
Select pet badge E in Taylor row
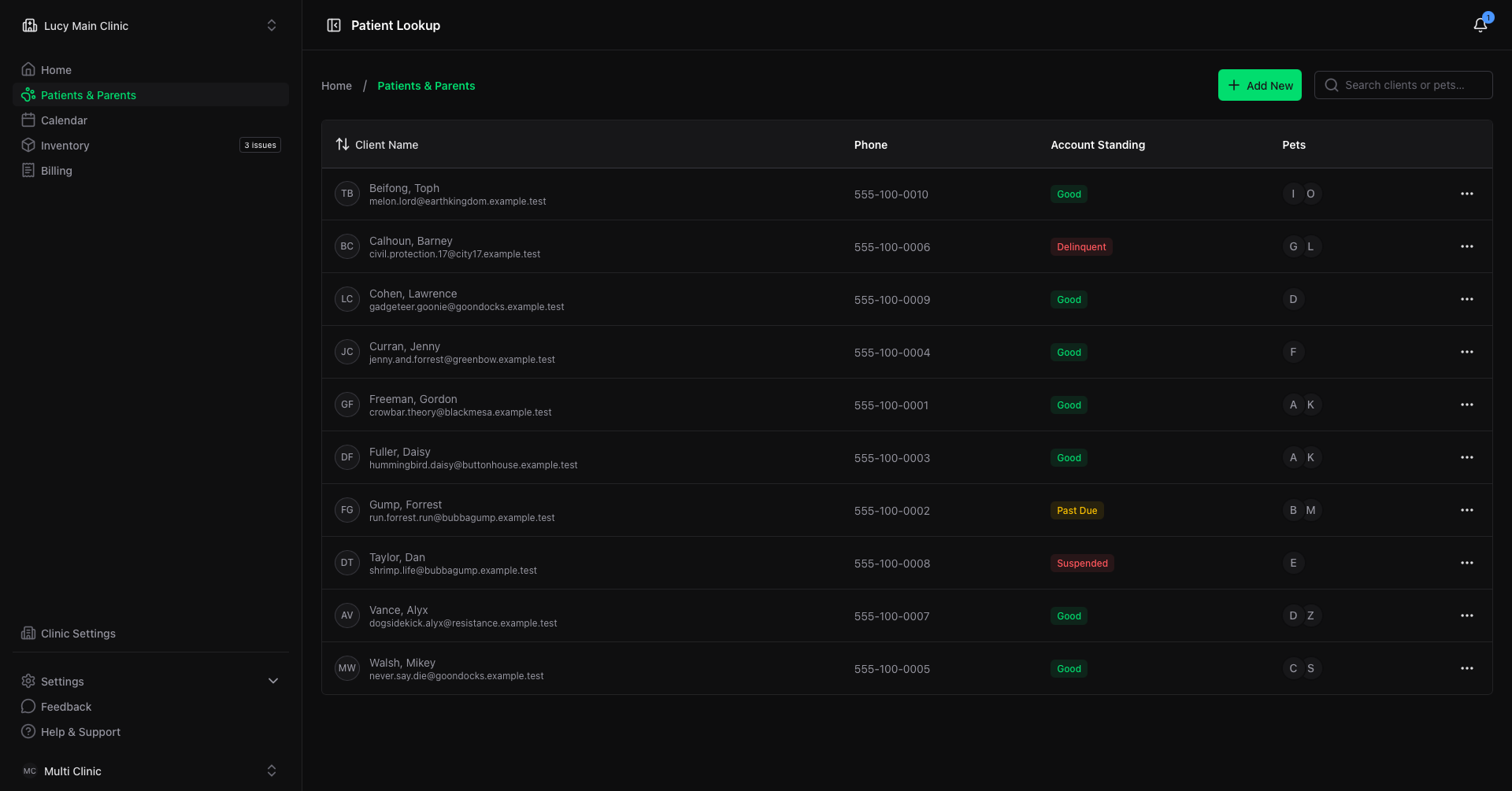tap(1293, 563)
